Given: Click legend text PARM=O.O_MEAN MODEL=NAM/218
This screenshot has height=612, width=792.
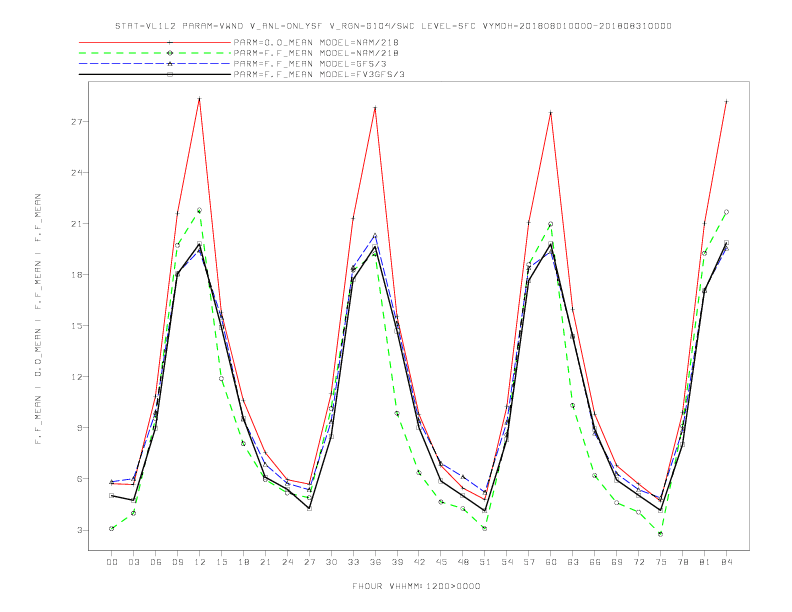Looking at the screenshot, I should click(x=316, y=42).
